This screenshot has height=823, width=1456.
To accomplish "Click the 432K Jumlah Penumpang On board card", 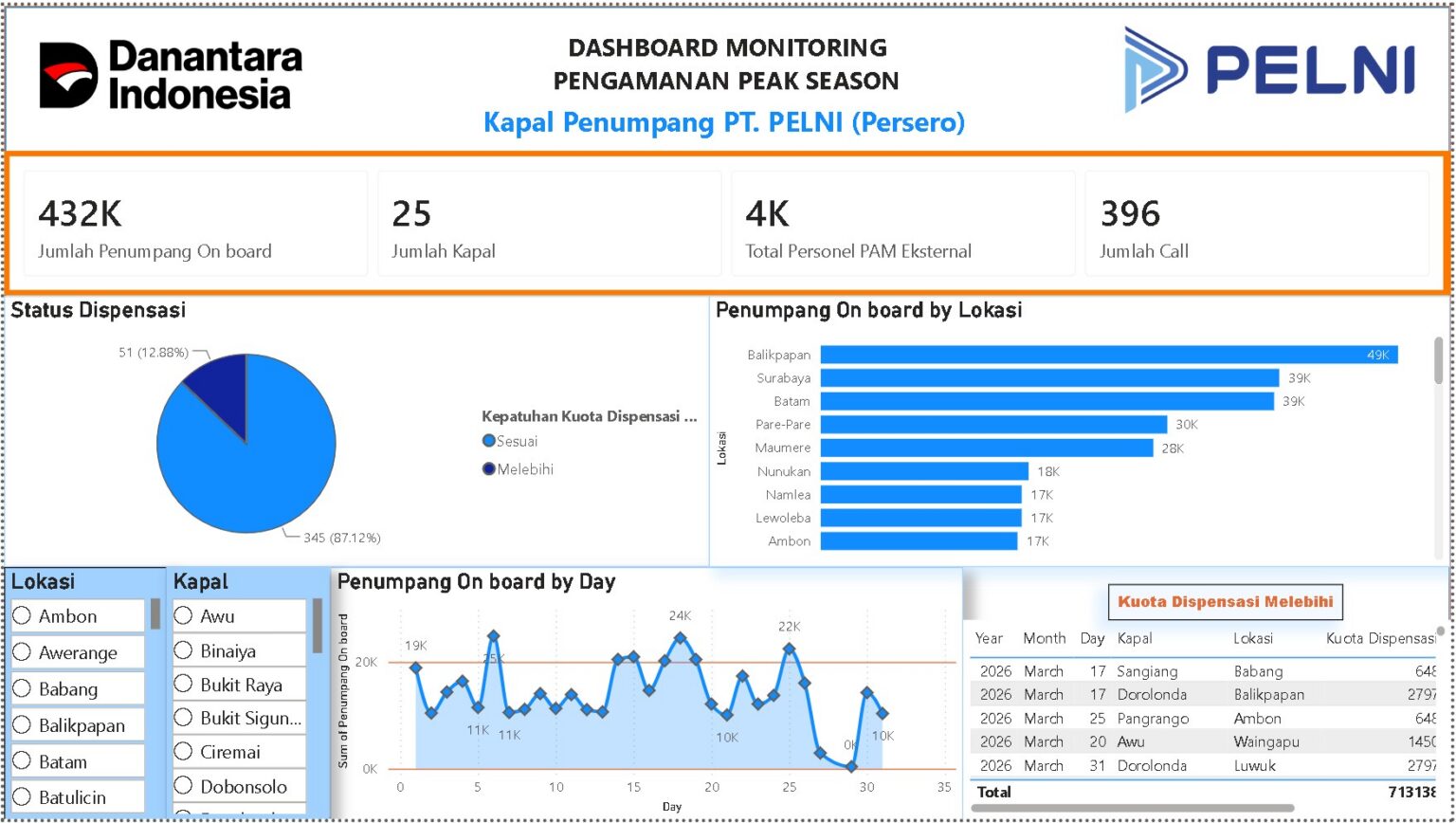I will (195, 224).
